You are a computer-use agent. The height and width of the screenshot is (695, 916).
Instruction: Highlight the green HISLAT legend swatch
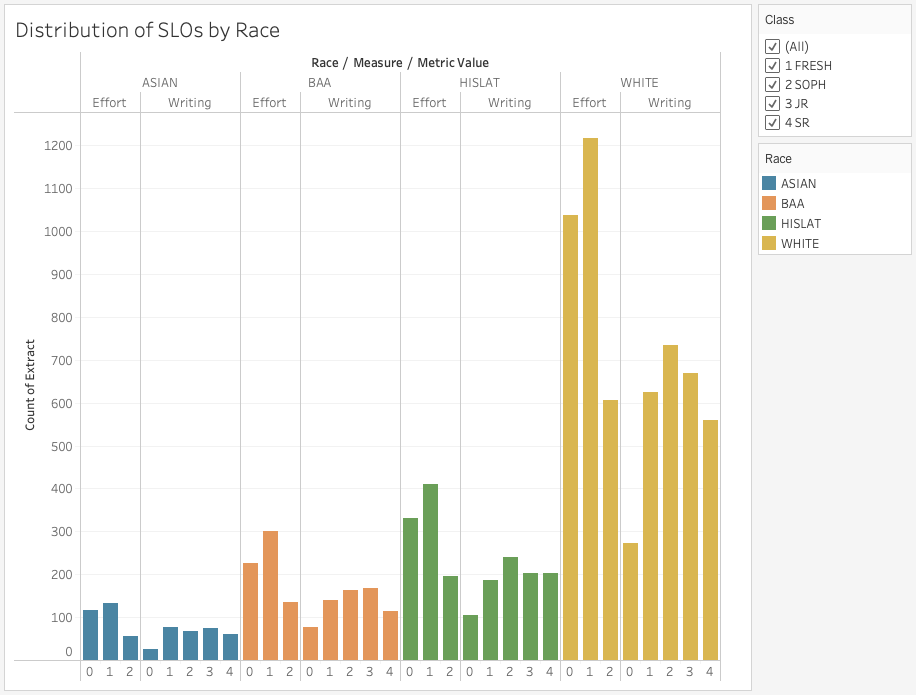[x=769, y=224]
